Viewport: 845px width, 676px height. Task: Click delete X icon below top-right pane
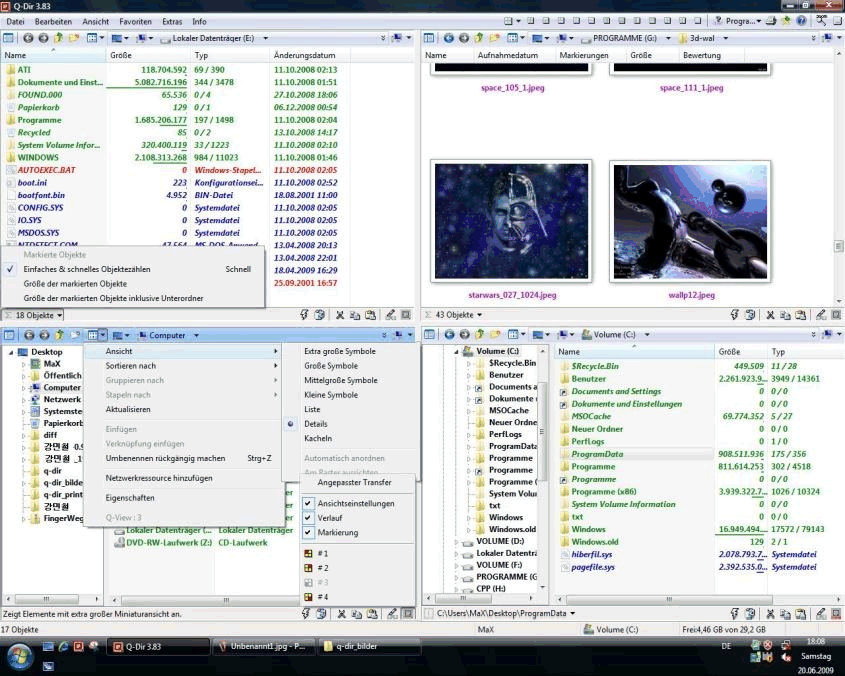[771, 315]
